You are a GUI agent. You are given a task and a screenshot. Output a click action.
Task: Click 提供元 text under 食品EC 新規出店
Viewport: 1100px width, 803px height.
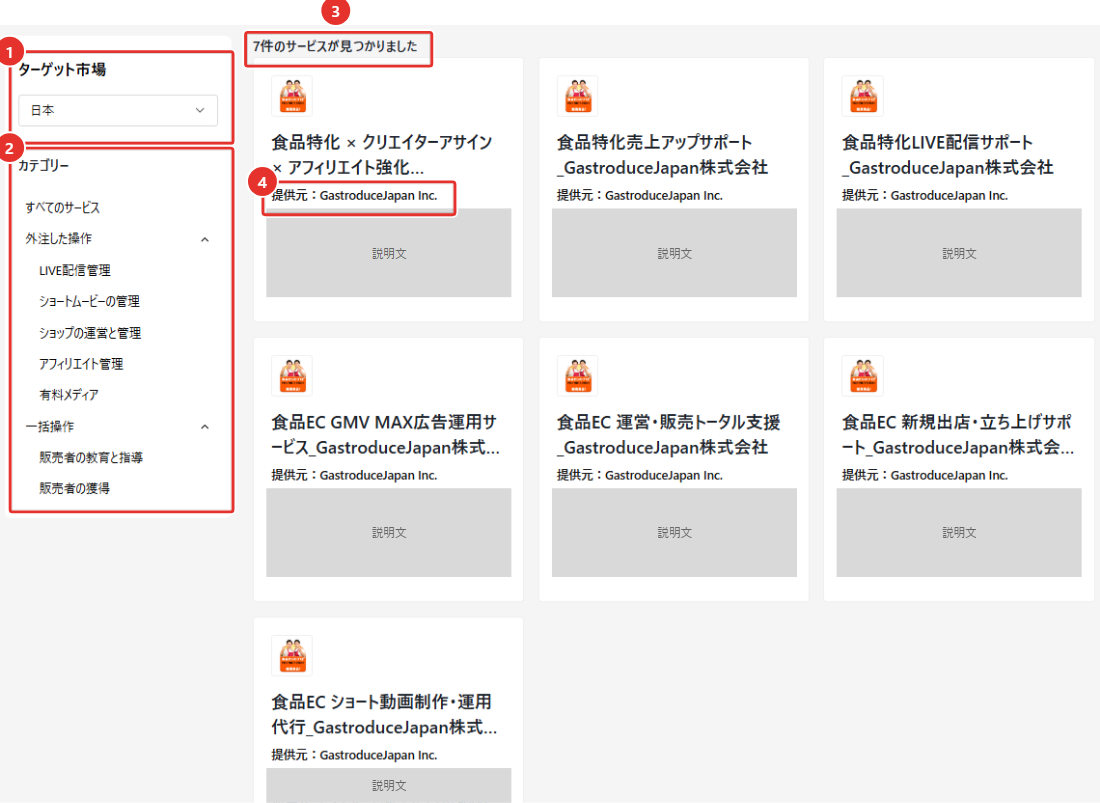point(925,475)
